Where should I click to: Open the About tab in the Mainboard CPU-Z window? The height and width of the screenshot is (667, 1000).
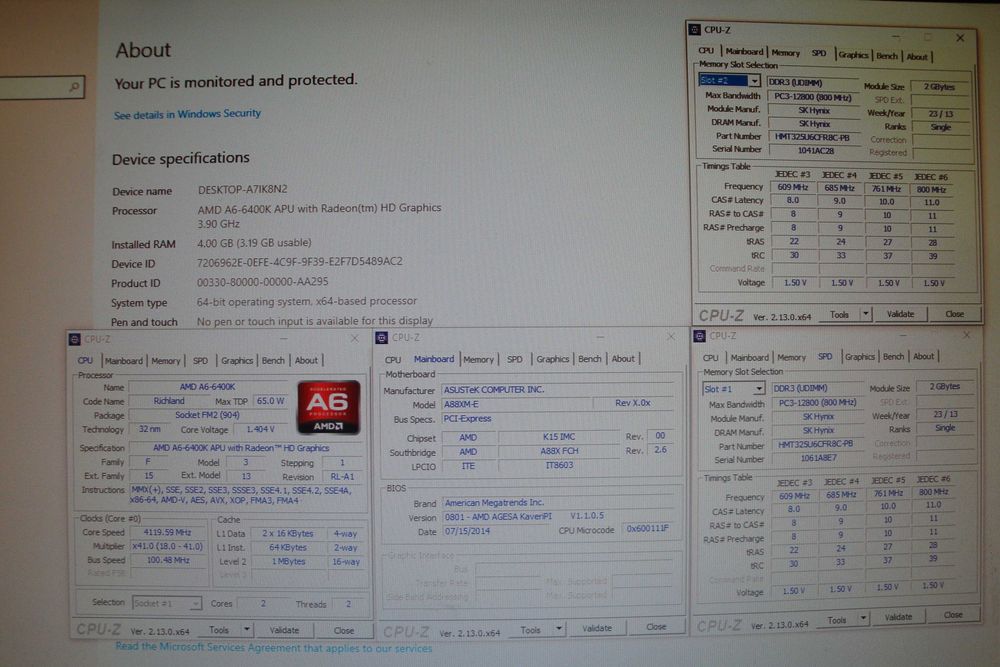(623, 359)
